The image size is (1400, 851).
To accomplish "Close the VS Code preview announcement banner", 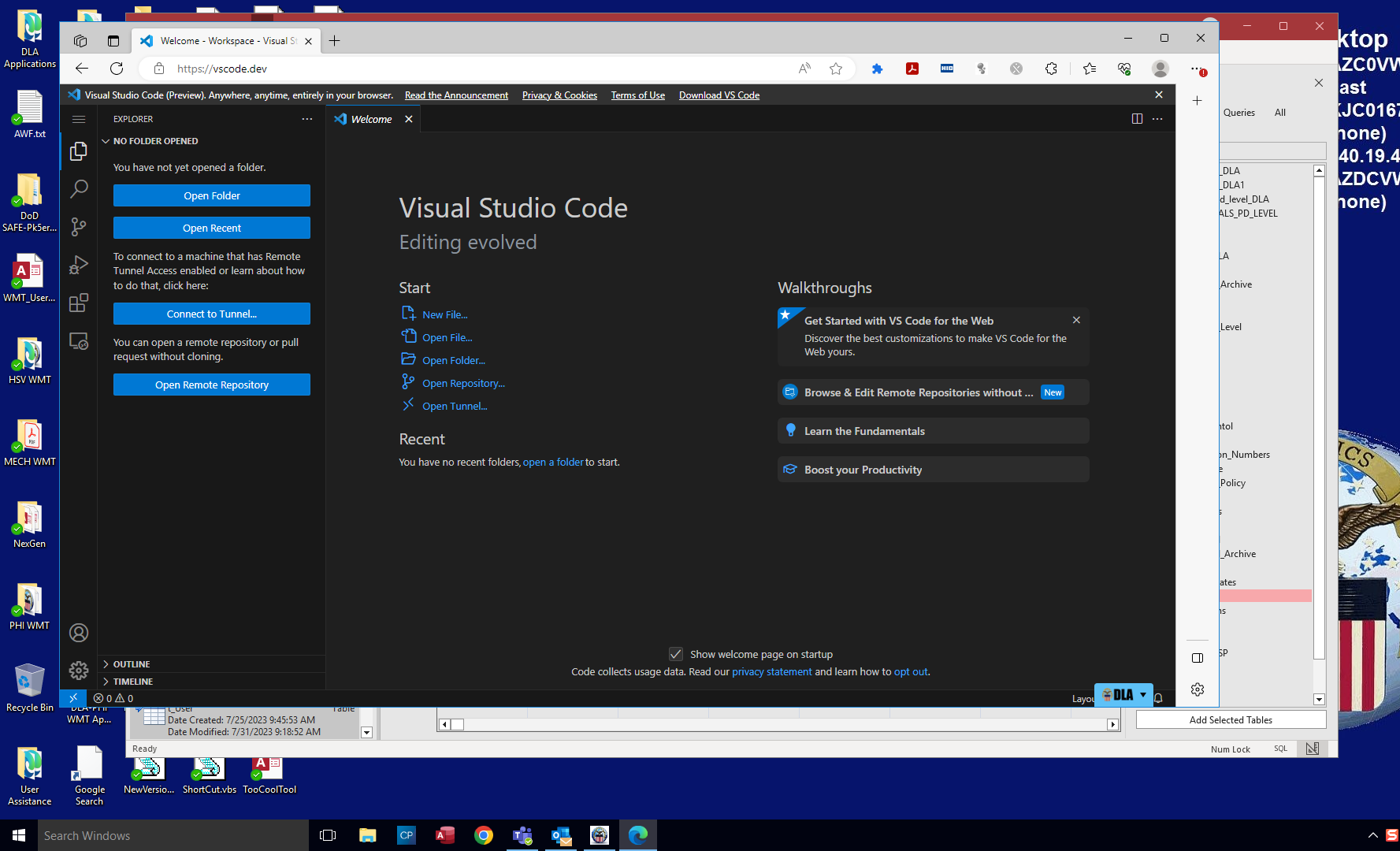I will (x=1158, y=95).
